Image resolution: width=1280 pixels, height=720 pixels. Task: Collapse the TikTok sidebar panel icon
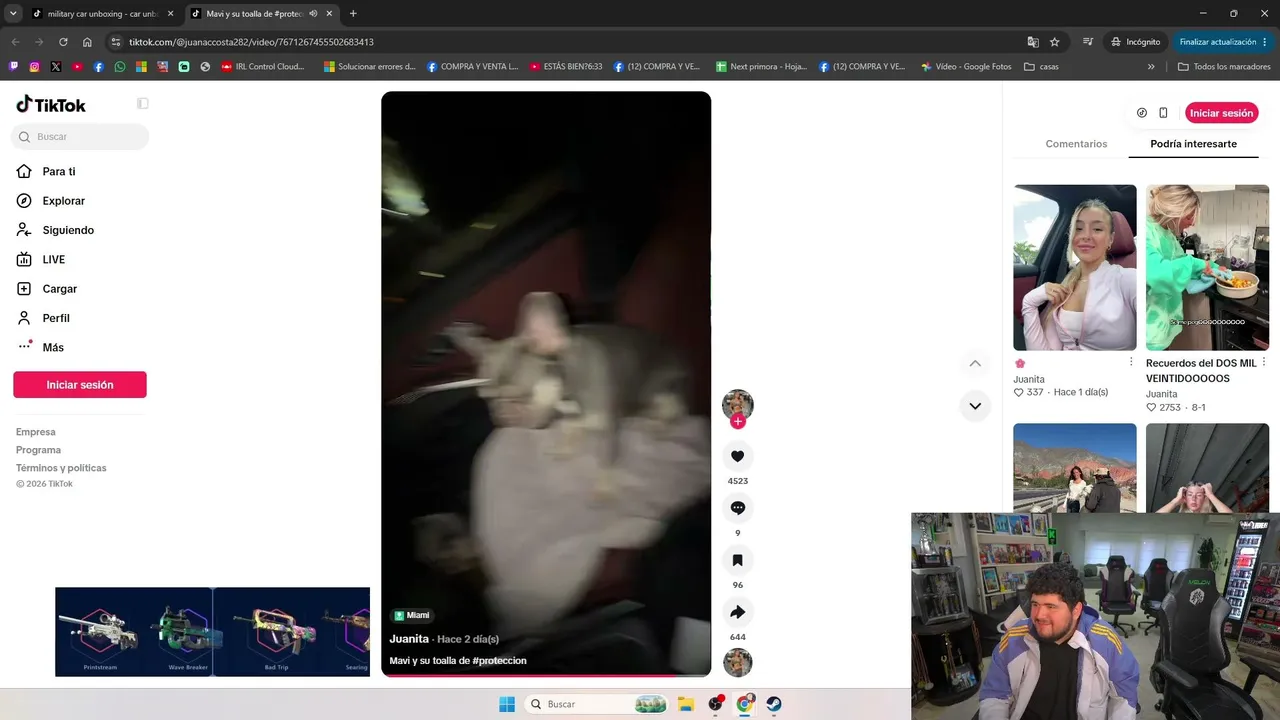point(143,104)
